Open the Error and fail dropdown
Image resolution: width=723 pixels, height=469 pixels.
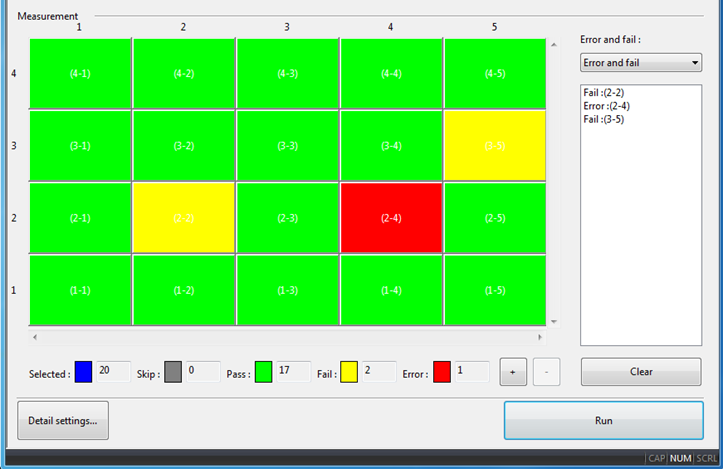641,63
